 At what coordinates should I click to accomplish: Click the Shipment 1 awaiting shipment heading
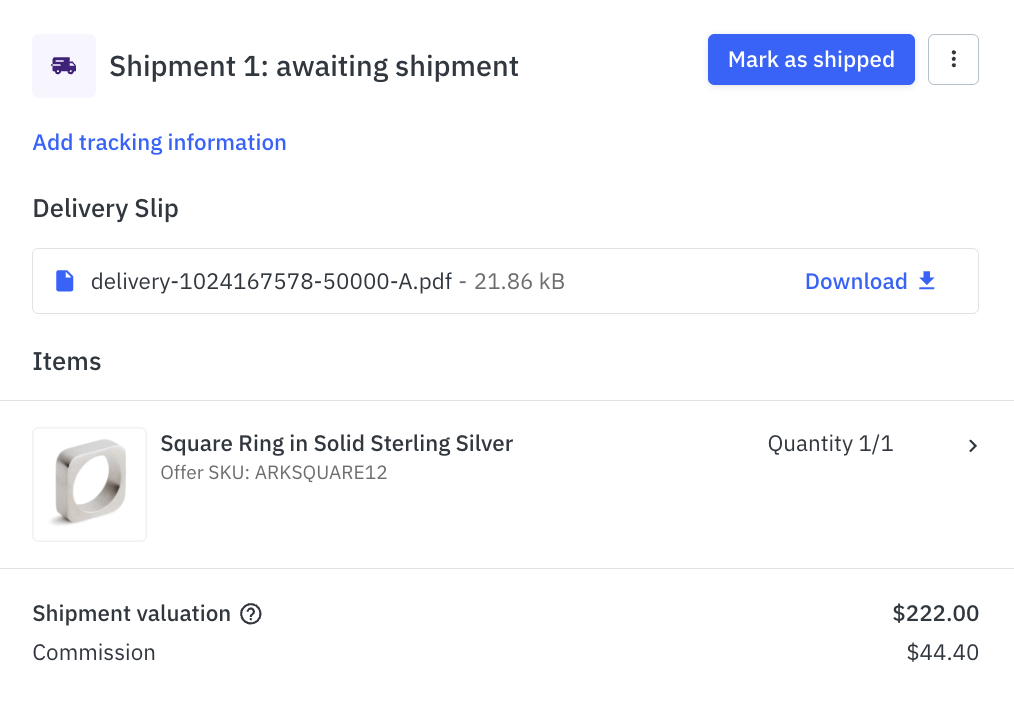click(x=314, y=66)
